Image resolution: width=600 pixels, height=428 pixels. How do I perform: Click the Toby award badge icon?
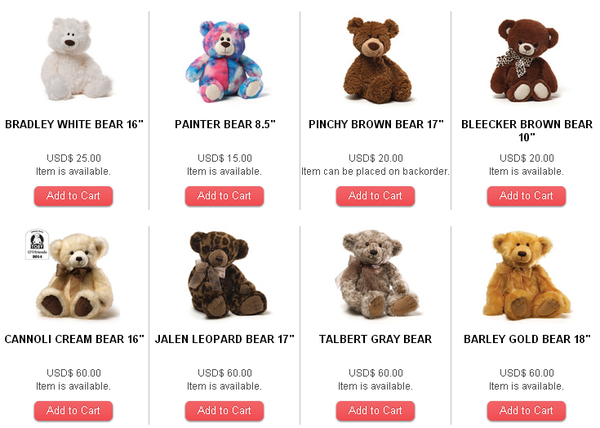(x=37, y=244)
